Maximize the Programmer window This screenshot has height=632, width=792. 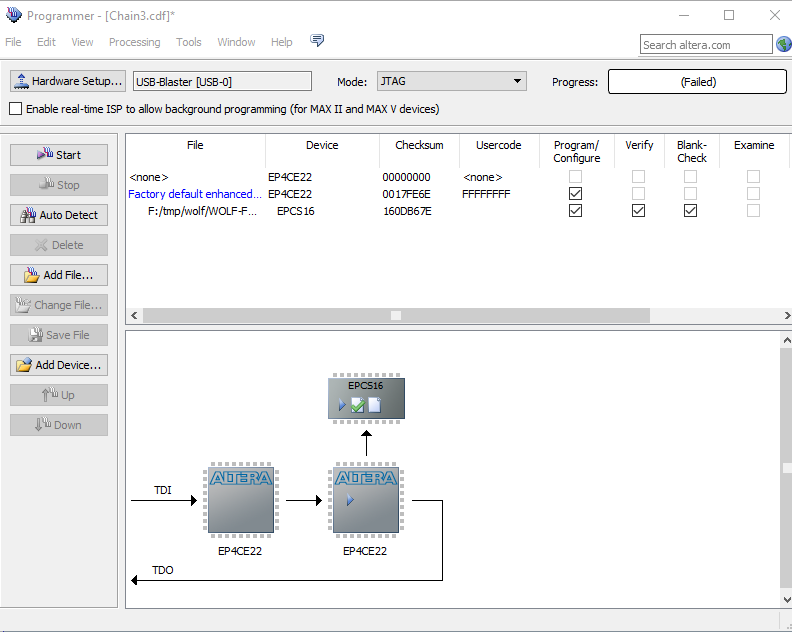729,15
